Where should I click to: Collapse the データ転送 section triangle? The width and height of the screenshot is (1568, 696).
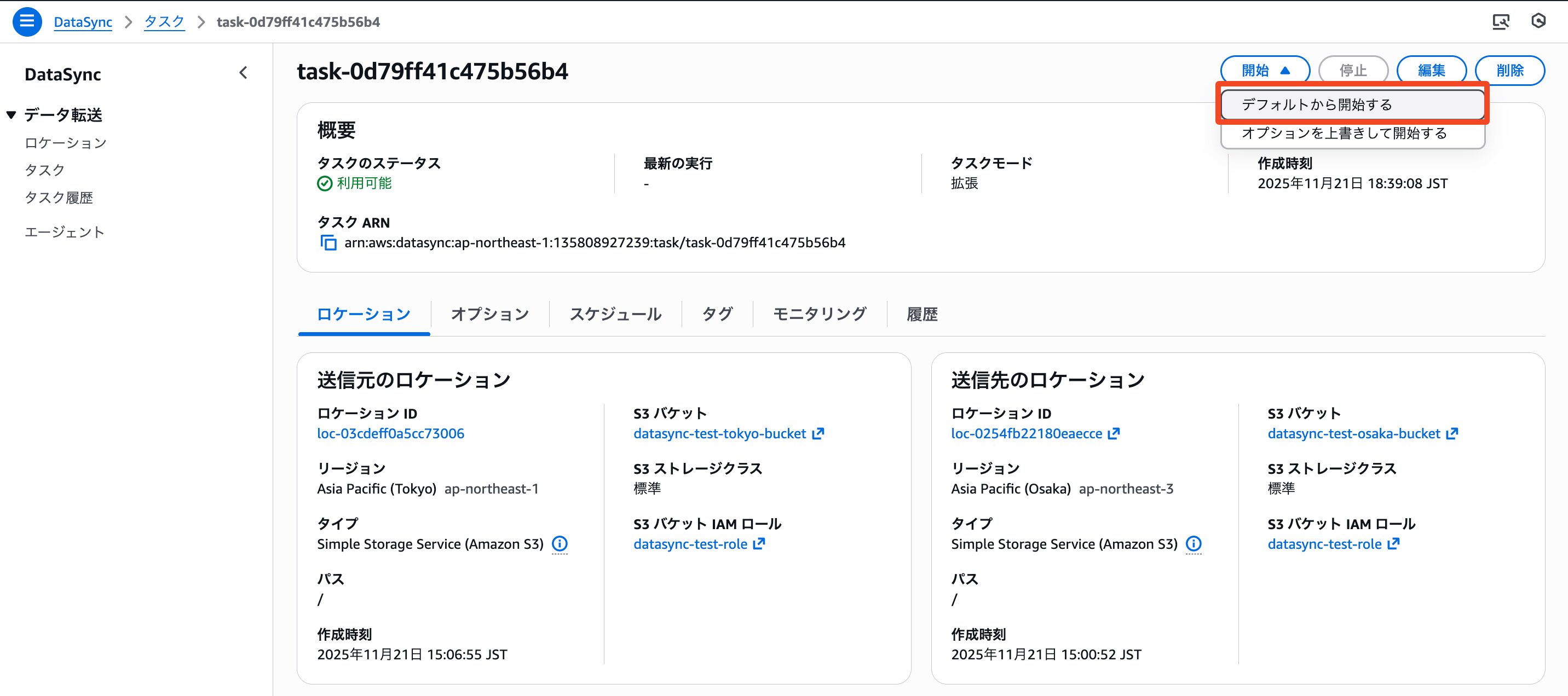(11, 114)
